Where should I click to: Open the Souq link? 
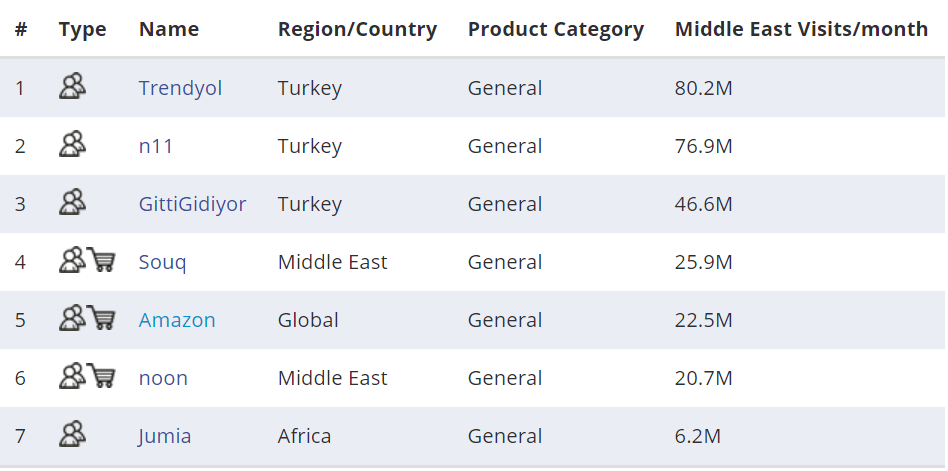(162, 262)
